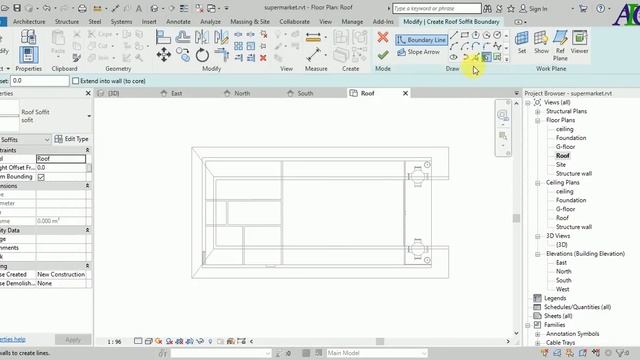Viewport: 640px width, 360px height.
Task: Click the horizontal scrollbar thumb in the view
Action: point(380,341)
